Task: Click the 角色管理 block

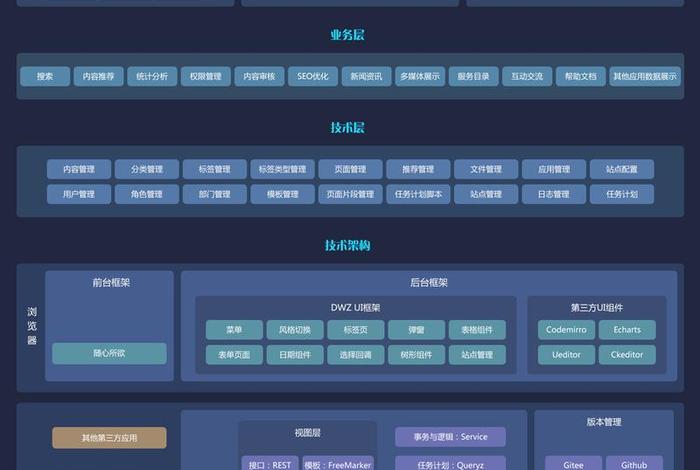Action: point(147,194)
